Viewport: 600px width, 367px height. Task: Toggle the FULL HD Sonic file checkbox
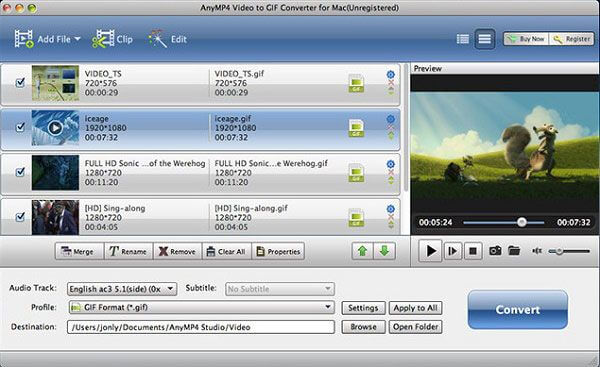click(20, 172)
